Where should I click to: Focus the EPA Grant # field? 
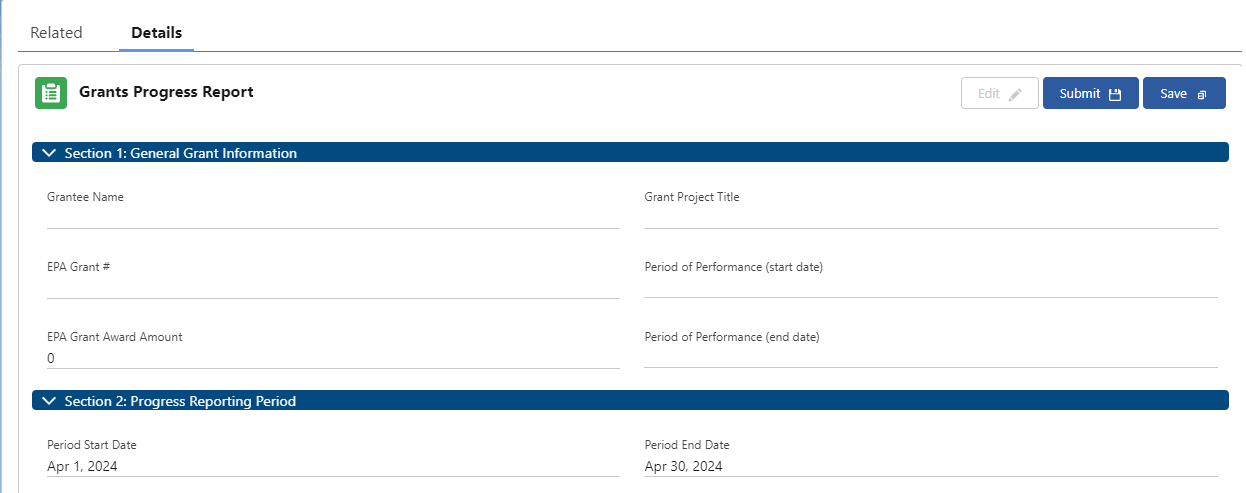click(x=332, y=287)
